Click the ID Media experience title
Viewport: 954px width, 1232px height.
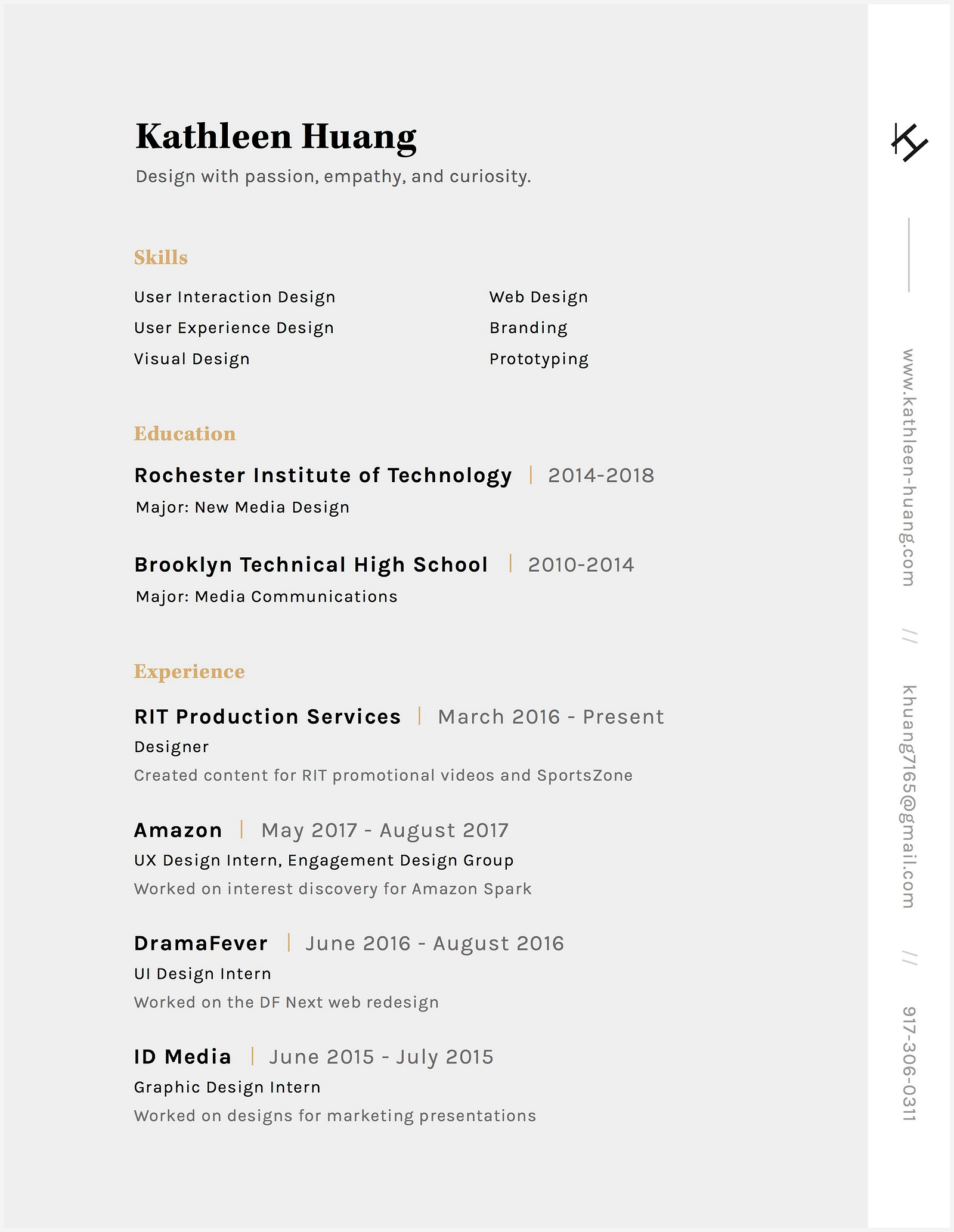pos(182,1057)
